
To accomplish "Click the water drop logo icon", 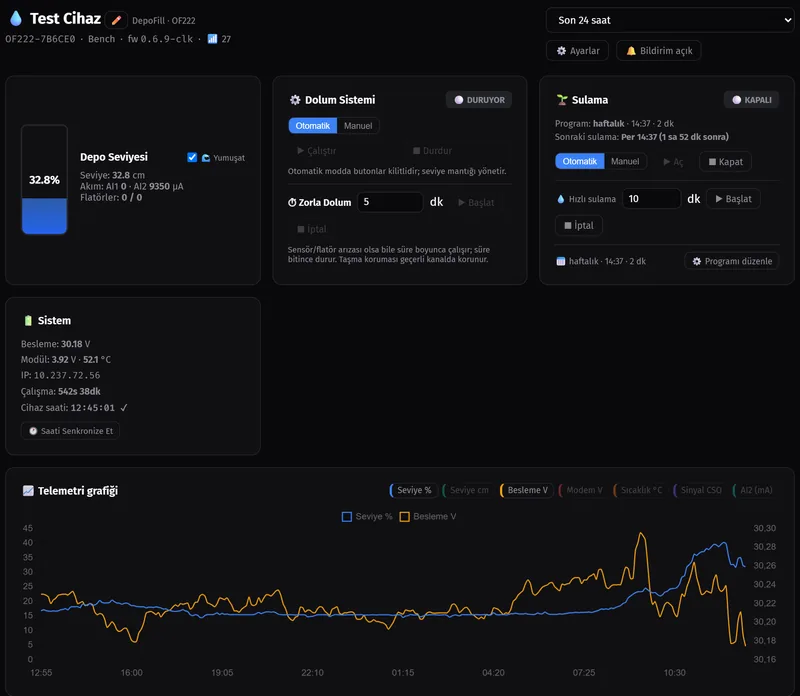I will [16, 18].
